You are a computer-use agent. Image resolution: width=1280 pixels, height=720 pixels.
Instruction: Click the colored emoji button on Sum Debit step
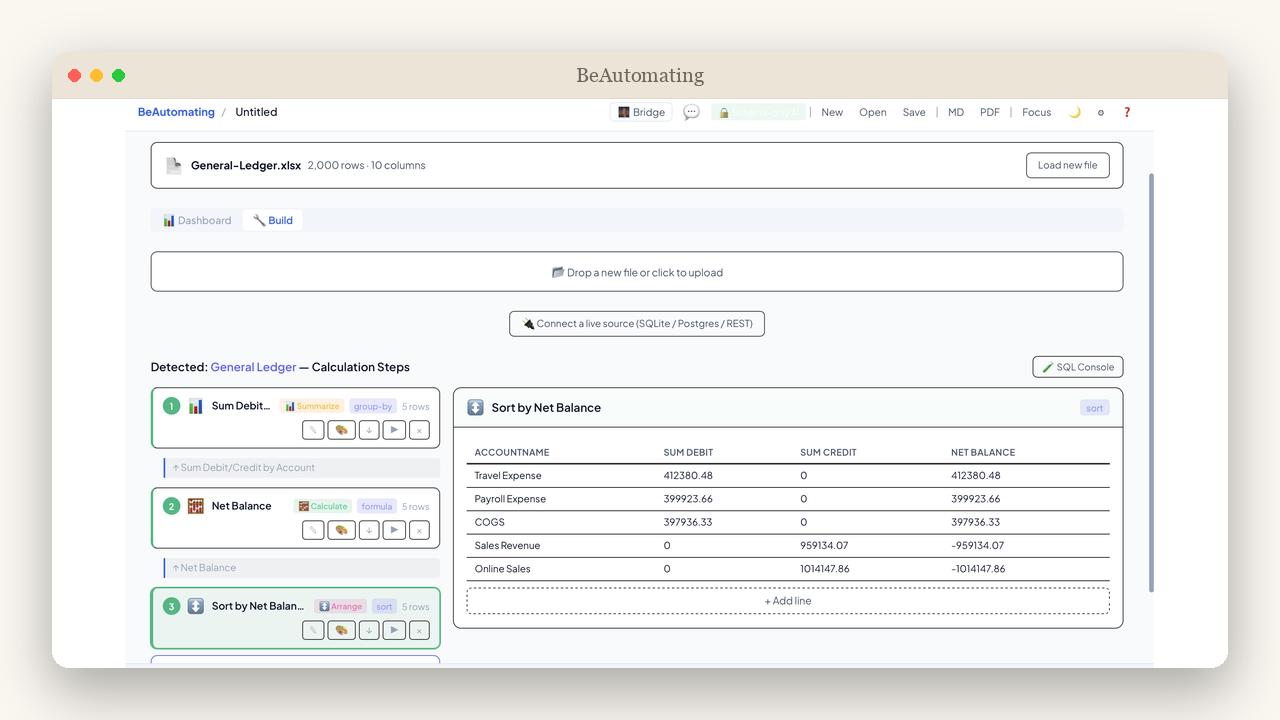[341, 430]
